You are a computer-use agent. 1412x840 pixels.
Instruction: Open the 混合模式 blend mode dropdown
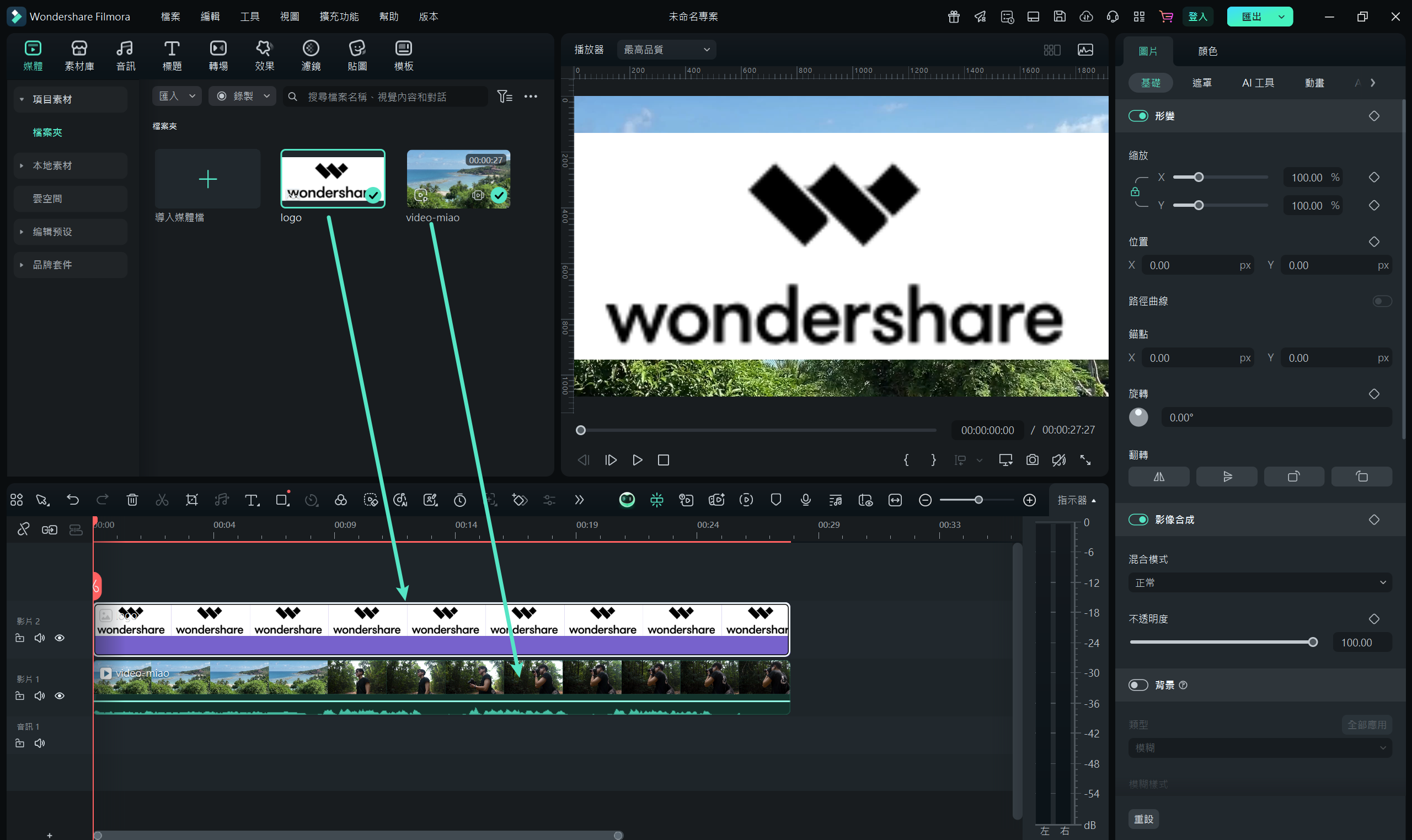pyautogui.click(x=1260, y=582)
